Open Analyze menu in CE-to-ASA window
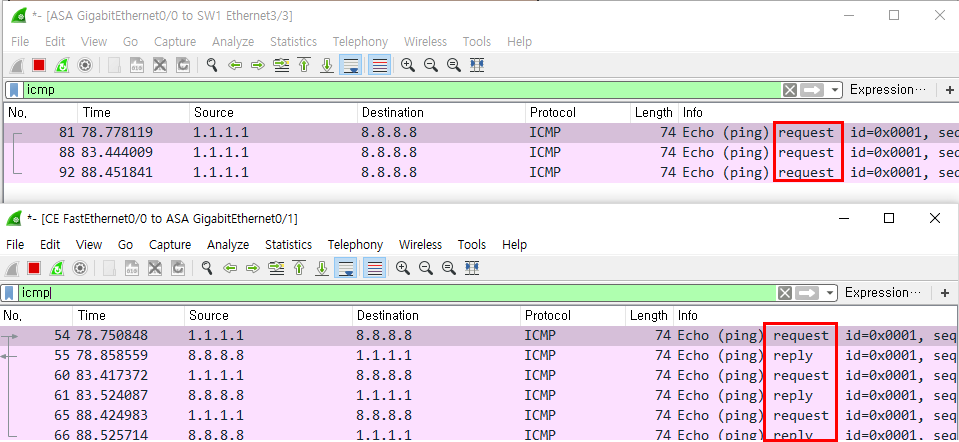The image size is (959, 442). (228, 245)
